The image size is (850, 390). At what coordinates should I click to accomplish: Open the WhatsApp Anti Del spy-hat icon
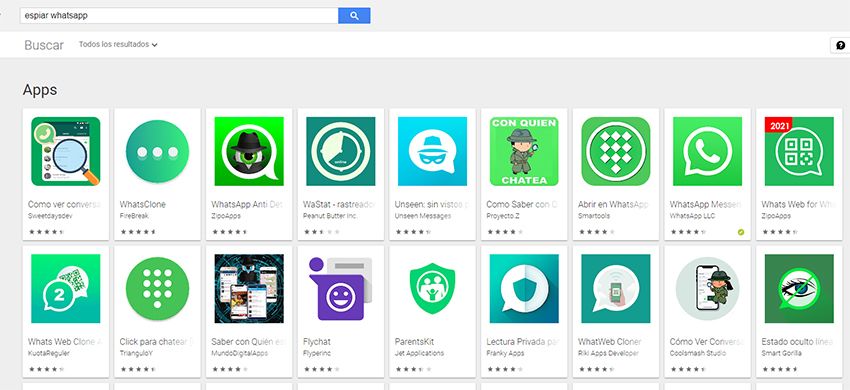(x=249, y=151)
